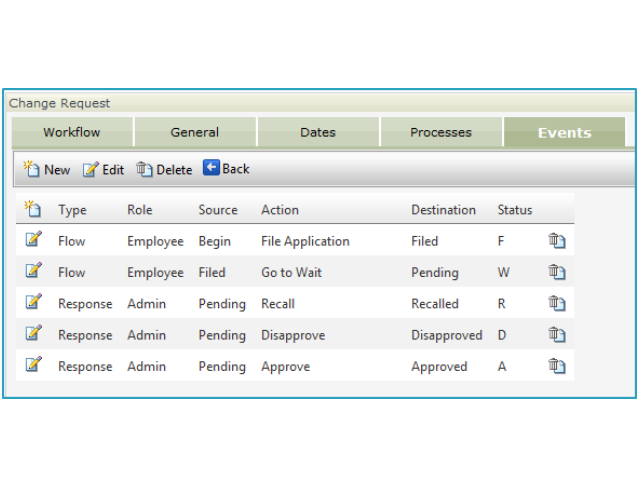Select the 'Recall' action cell
Viewport: 640px width, 480px height.
278,304
